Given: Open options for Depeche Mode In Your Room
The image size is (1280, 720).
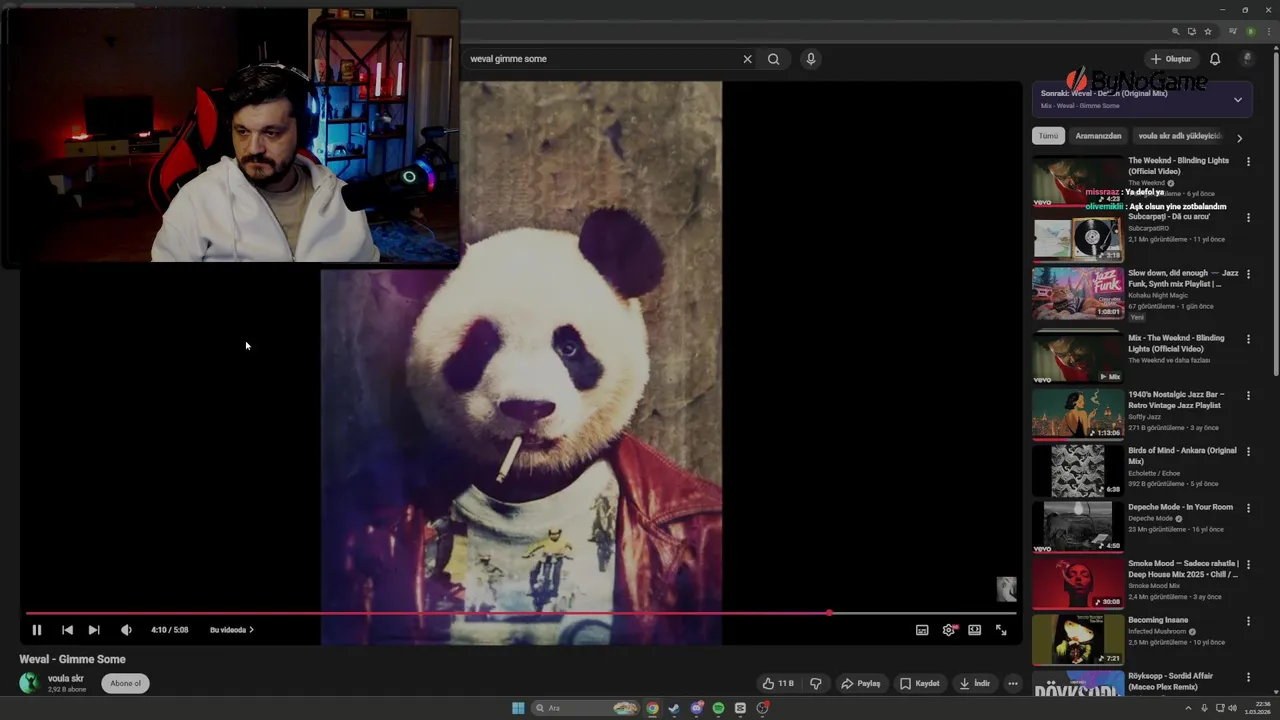Looking at the screenshot, I should pos(1248,508).
